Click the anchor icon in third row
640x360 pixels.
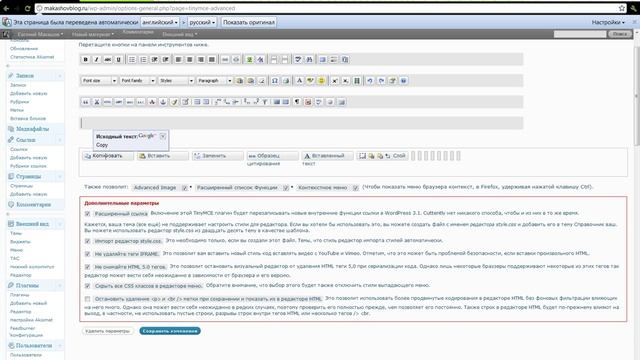(163, 102)
